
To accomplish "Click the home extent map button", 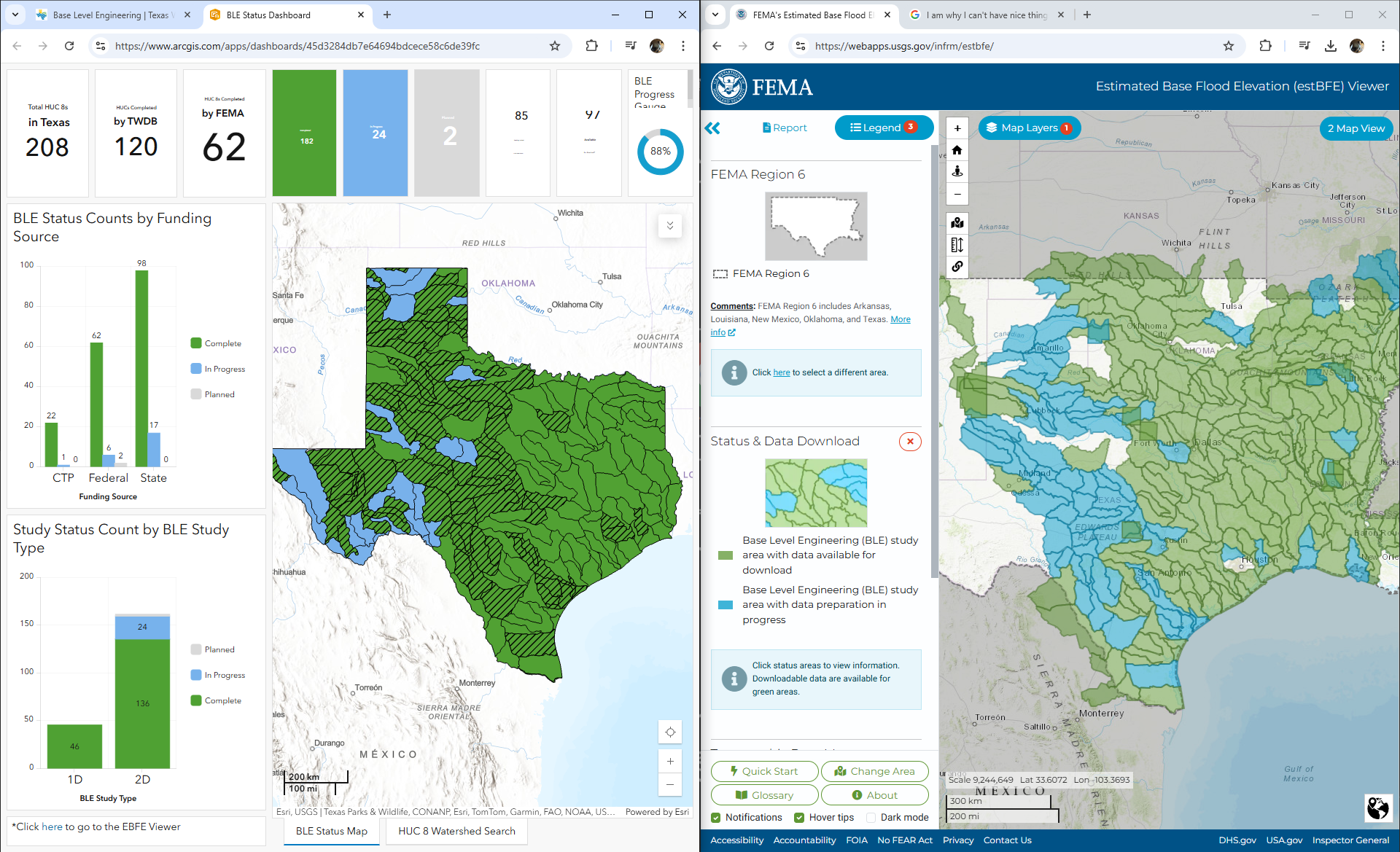I will pos(957,150).
